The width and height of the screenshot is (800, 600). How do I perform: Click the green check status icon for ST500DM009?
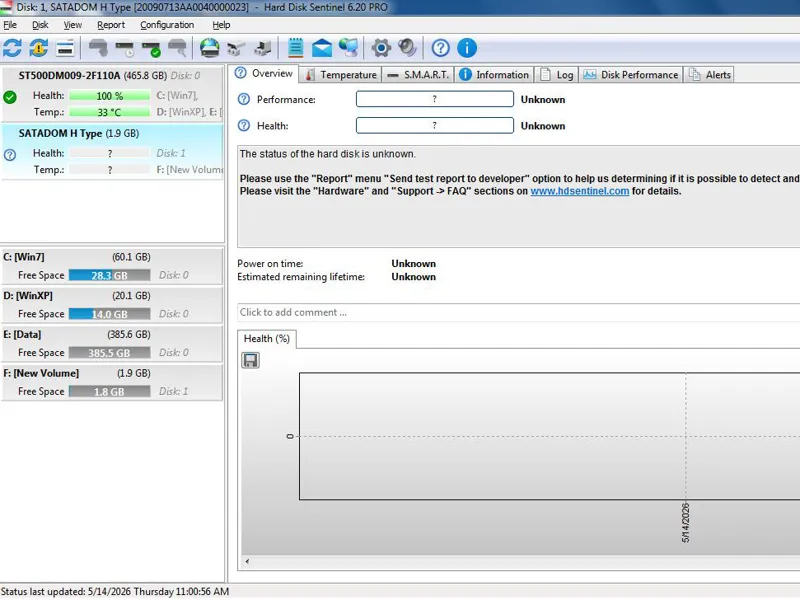(10, 97)
